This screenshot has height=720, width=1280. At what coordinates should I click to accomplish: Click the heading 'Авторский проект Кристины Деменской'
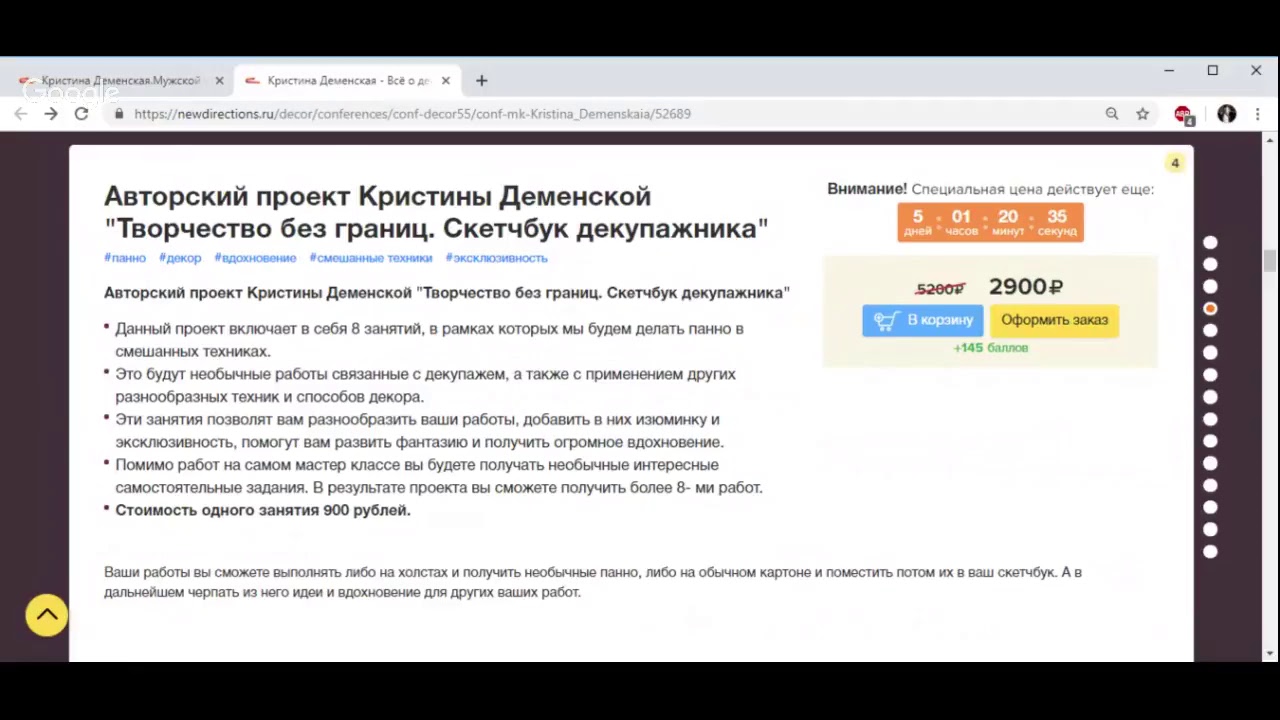pyautogui.click(x=377, y=196)
